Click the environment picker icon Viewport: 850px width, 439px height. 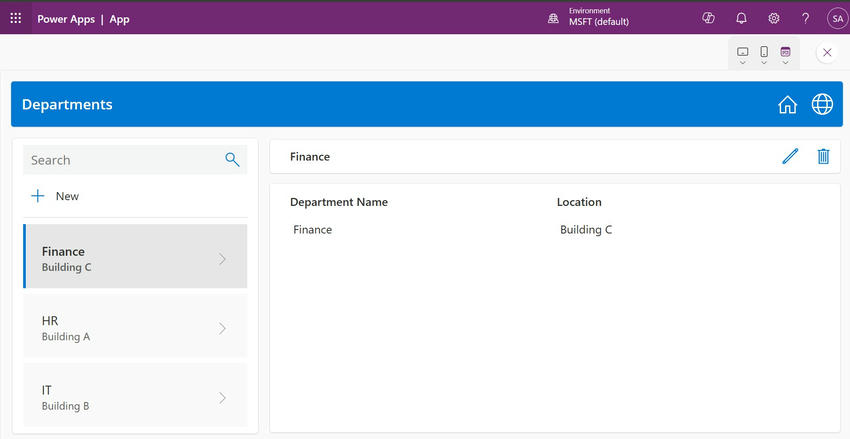[553, 18]
